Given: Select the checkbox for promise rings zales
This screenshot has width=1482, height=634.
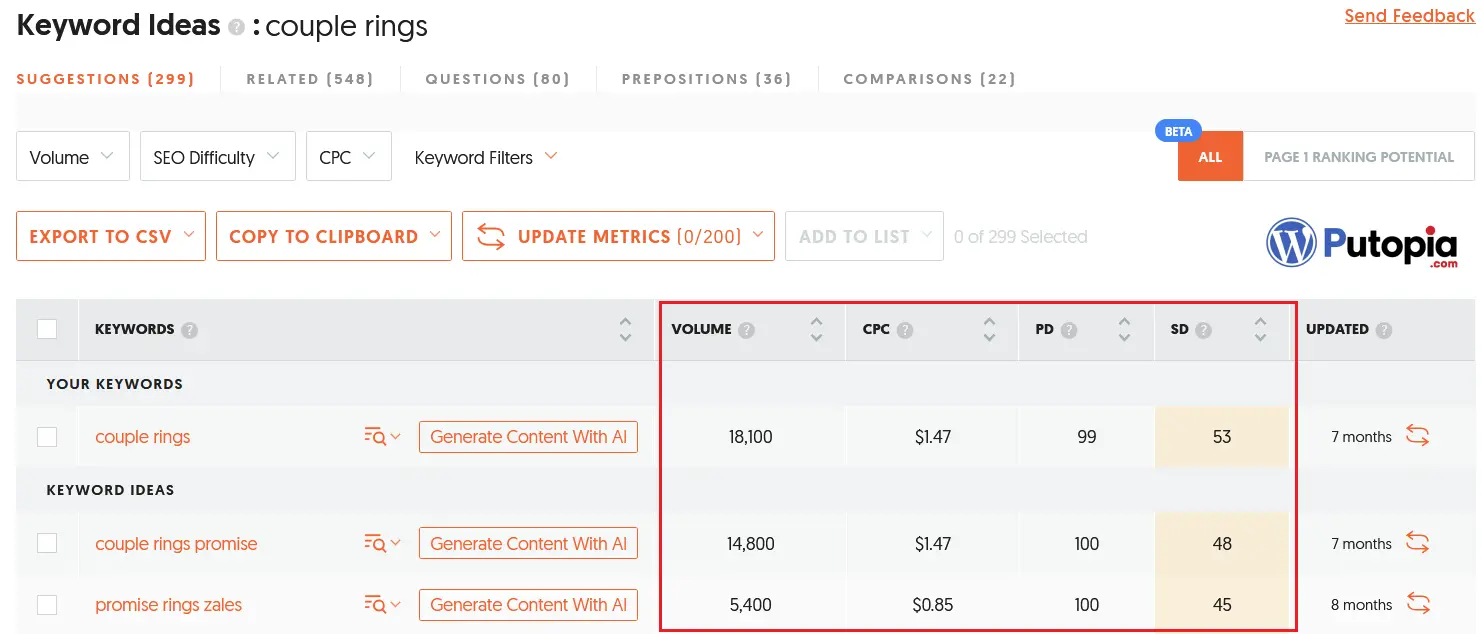Looking at the screenshot, I should [x=47, y=605].
